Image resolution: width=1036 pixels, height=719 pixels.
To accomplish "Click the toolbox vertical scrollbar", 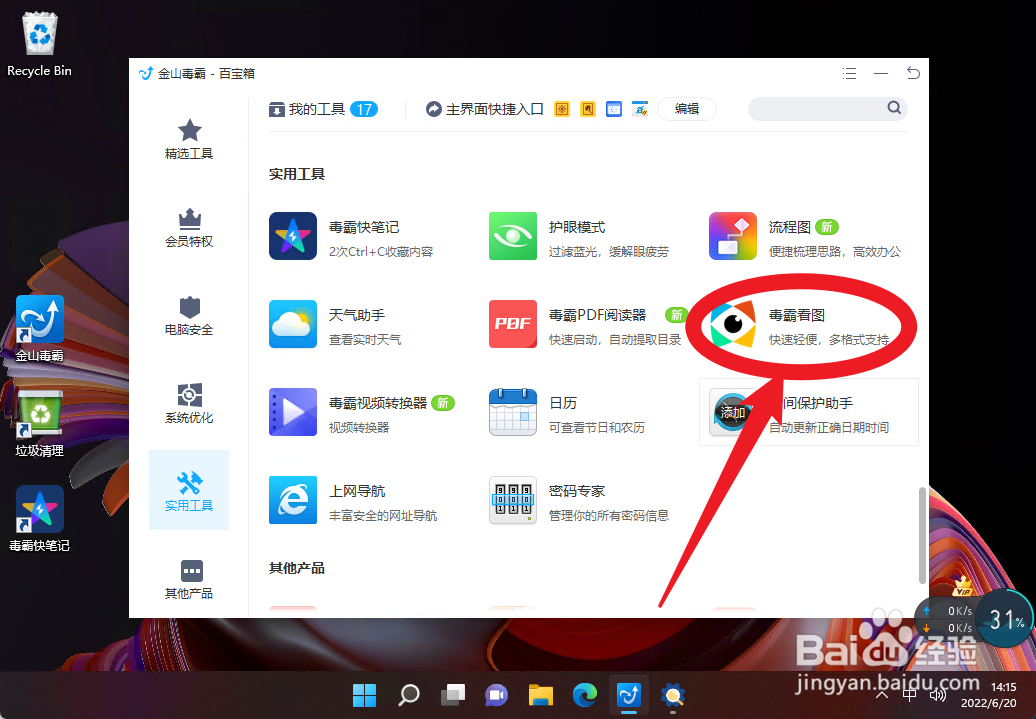I will point(922,536).
